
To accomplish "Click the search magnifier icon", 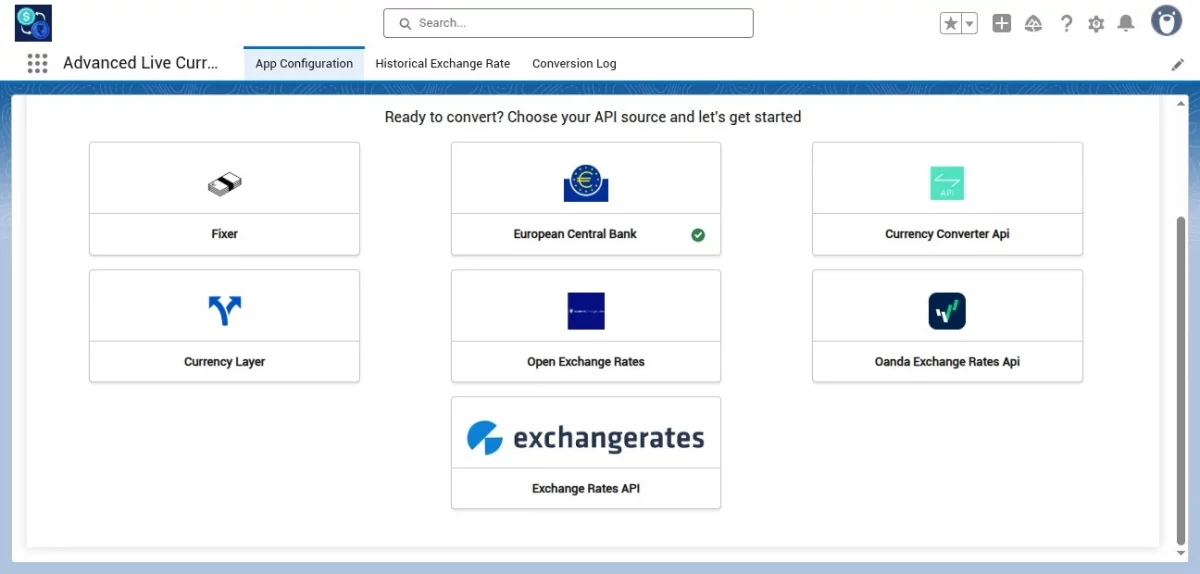I will coord(405,23).
